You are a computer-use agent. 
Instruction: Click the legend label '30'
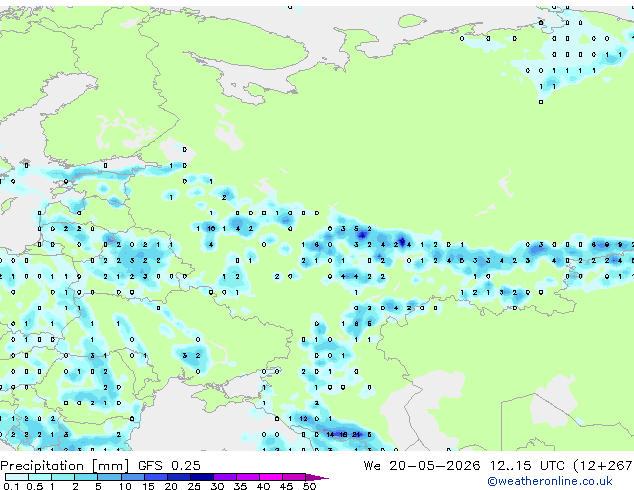217,486
